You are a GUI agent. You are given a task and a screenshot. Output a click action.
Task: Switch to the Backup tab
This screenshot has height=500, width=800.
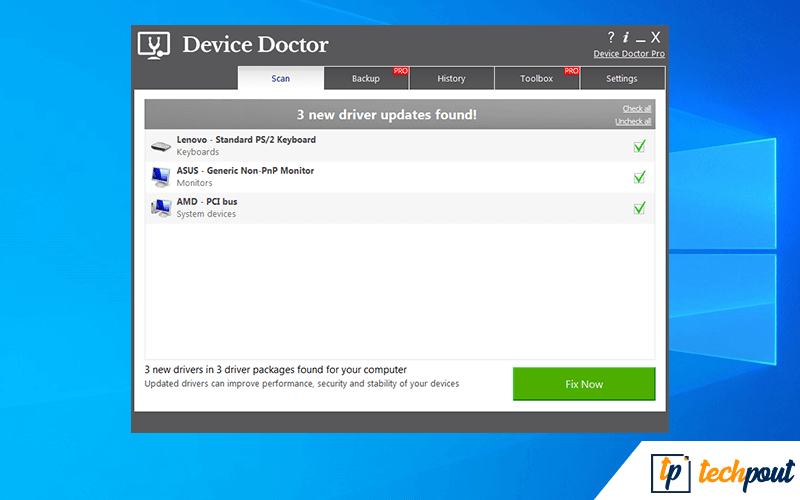(x=366, y=79)
